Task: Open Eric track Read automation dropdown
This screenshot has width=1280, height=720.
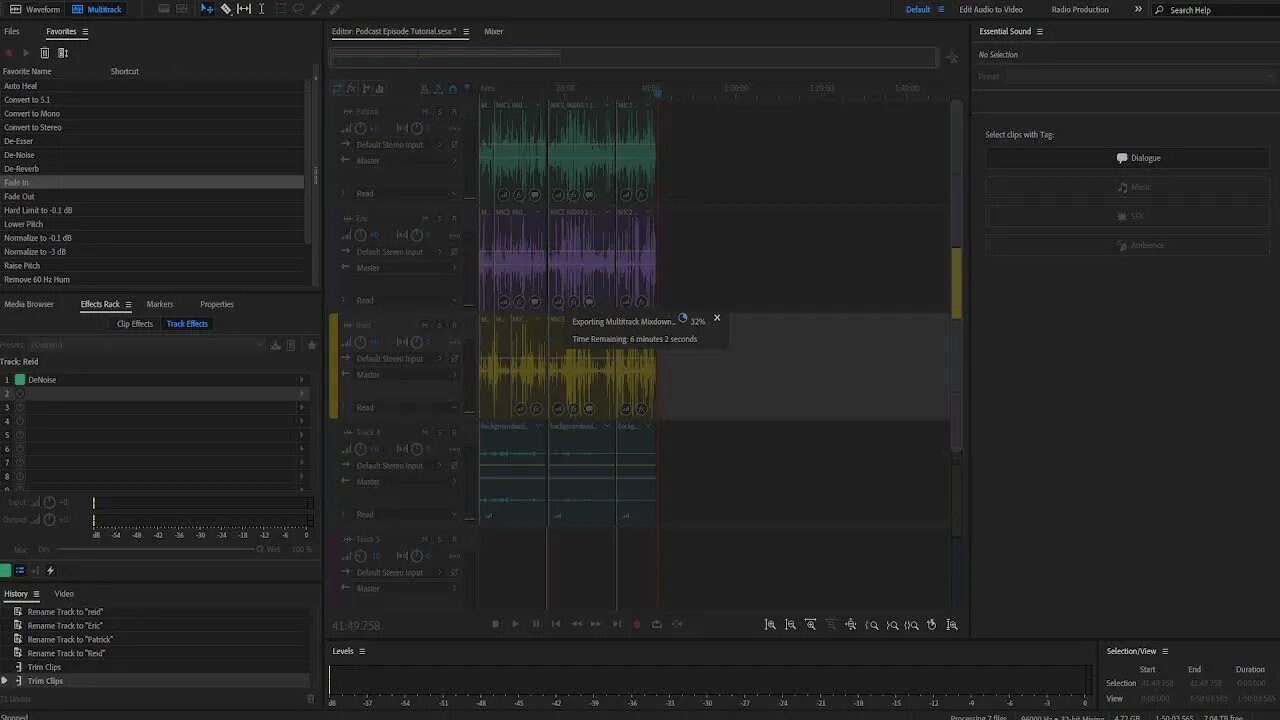Action: pos(406,301)
